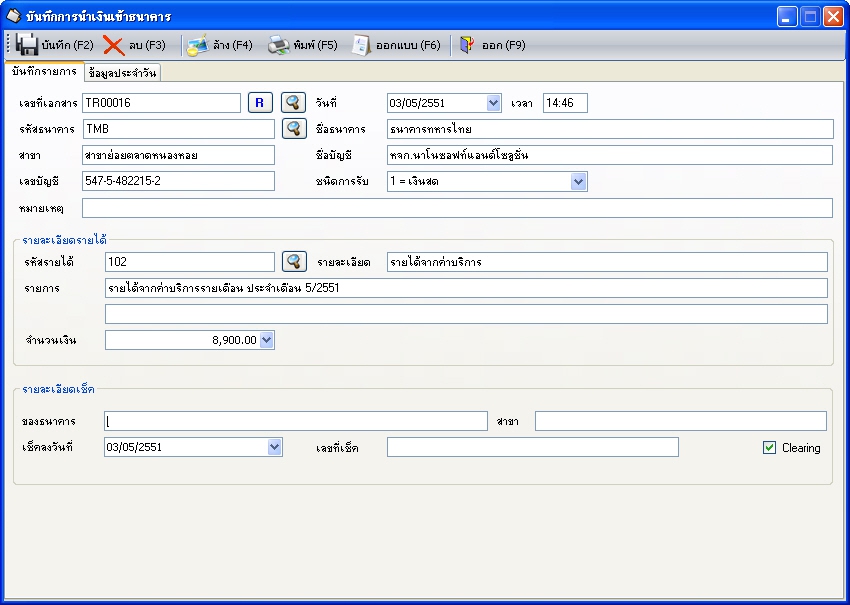Switch to the ข้อมูลประจำวัน tab
Screen dimensions: 850x605
click(x=122, y=73)
